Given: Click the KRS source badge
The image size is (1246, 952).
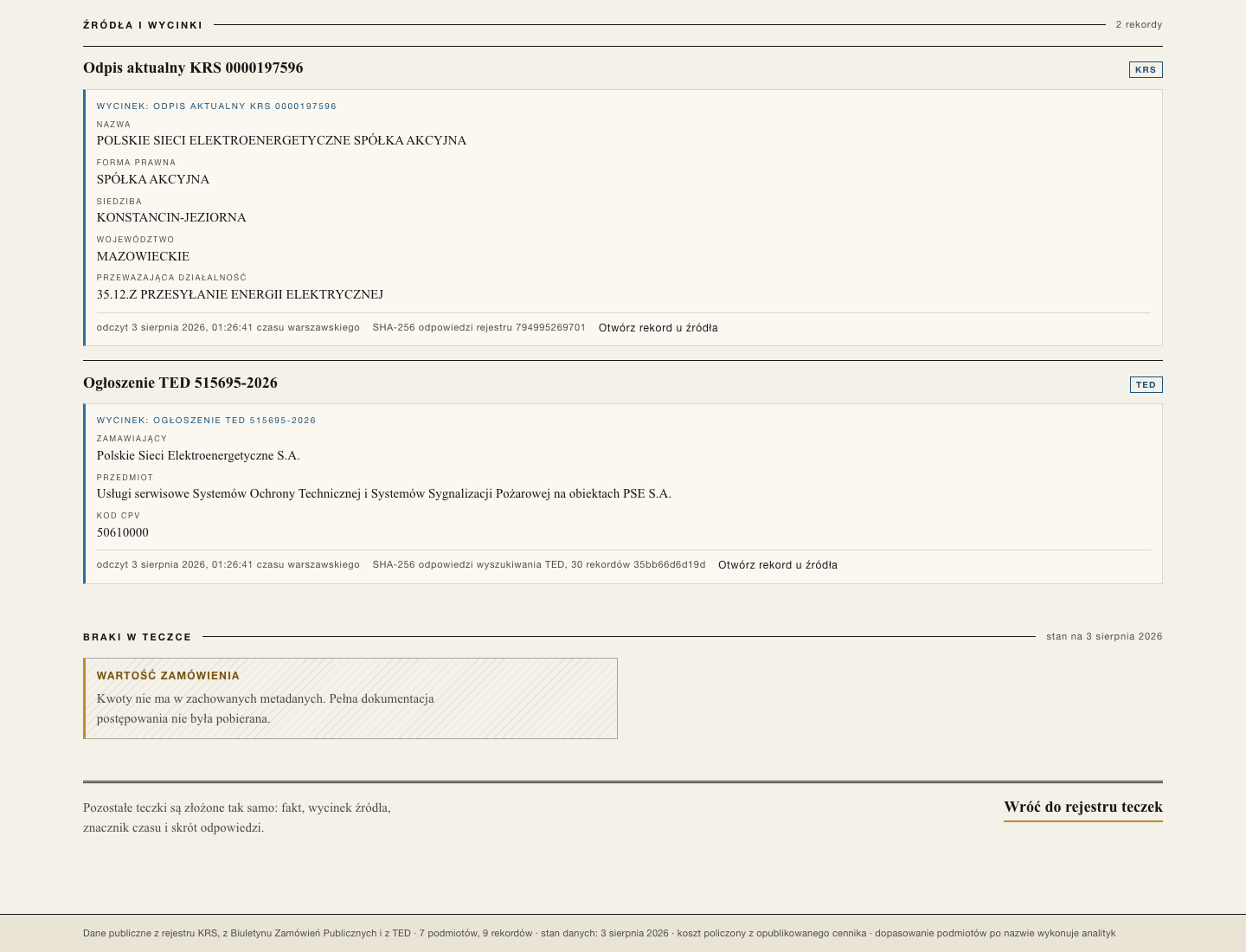Looking at the screenshot, I should click(x=1146, y=69).
